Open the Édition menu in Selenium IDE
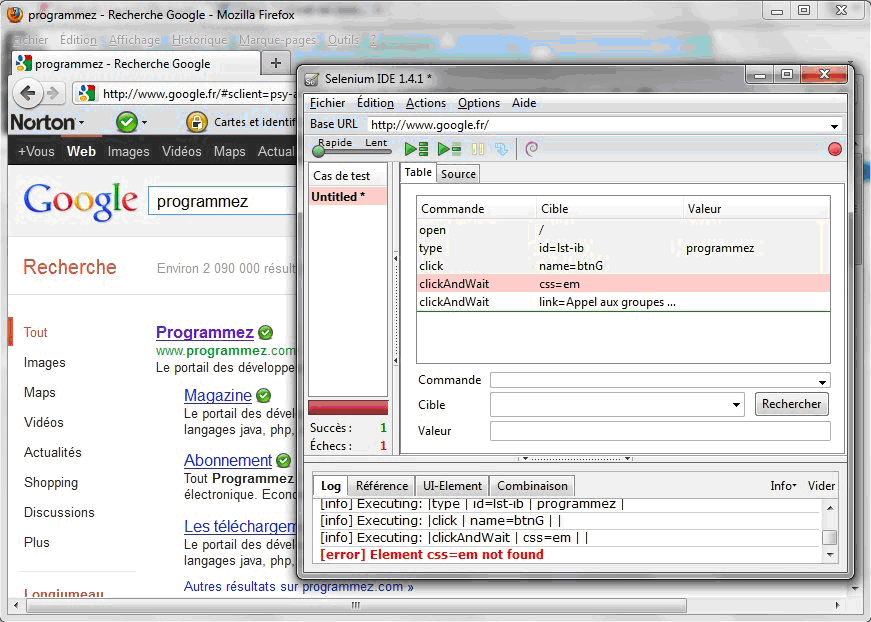871x622 pixels. 375,103
